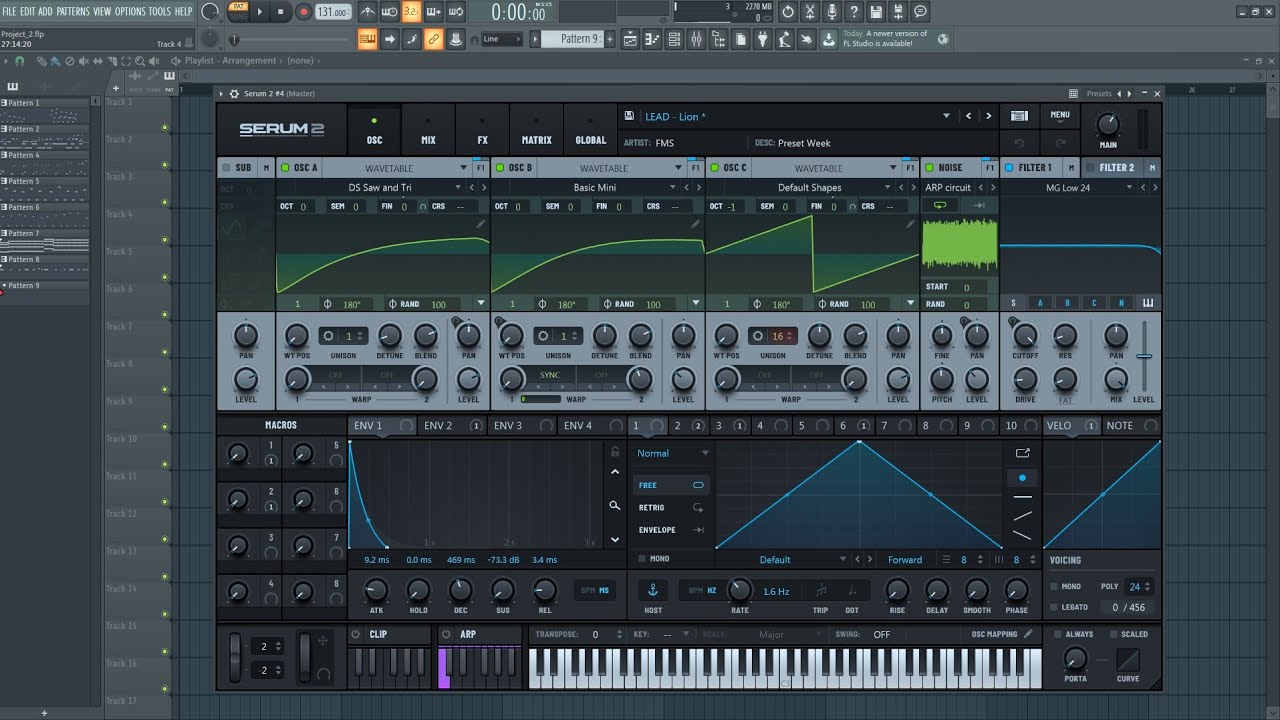The width and height of the screenshot is (1280, 720).
Task: Click the FL Studio record button
Action: click(x=304, y=12)
